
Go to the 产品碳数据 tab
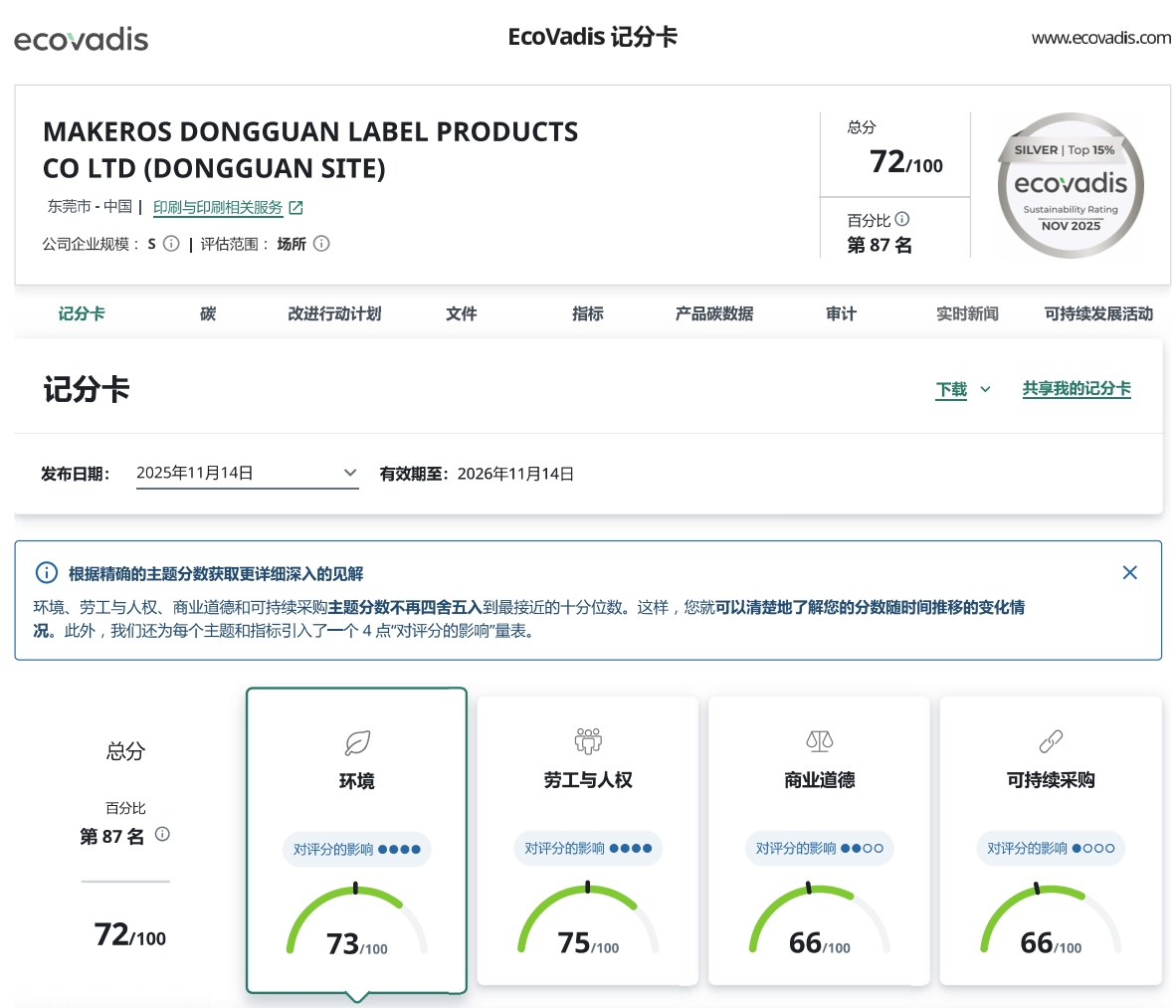point(713,313)
